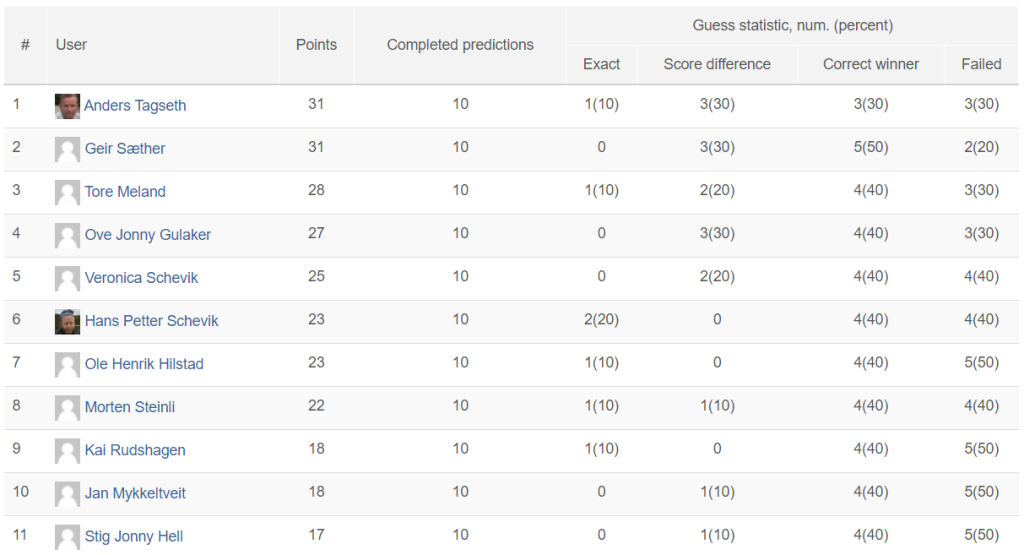Click Ove Jonny Gulaker's avatar icon
Image resolution: width=1024 pixels, height=555 pixels.
point(67,235)
